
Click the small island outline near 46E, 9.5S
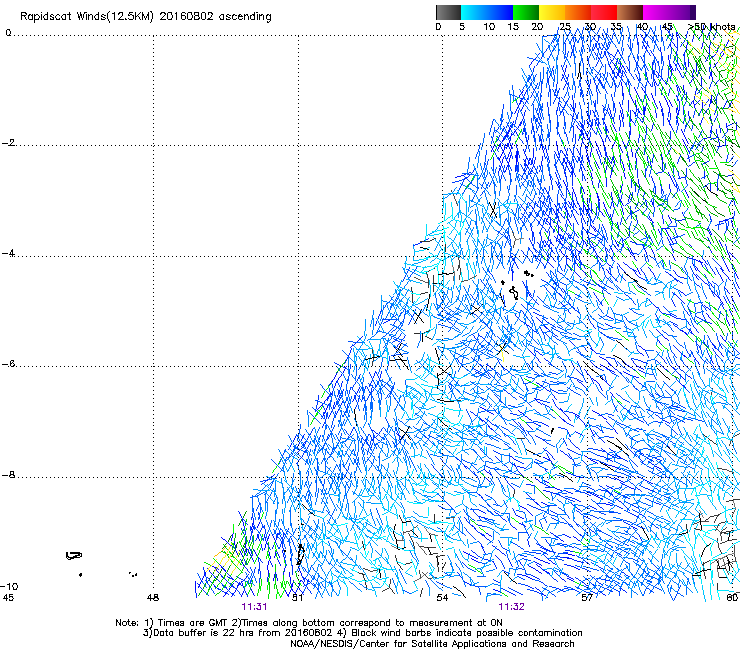click(74, 556)
